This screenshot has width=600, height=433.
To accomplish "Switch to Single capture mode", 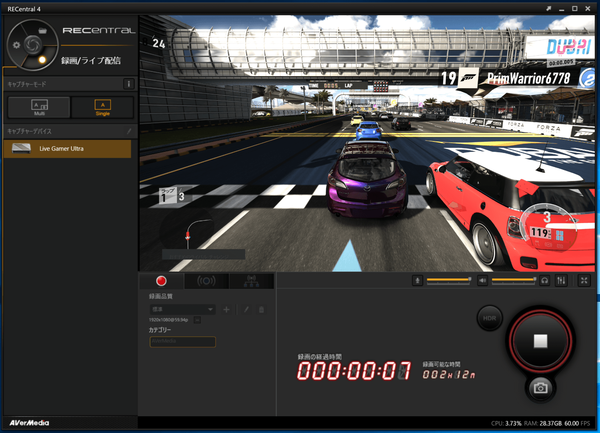I will 103,107.
